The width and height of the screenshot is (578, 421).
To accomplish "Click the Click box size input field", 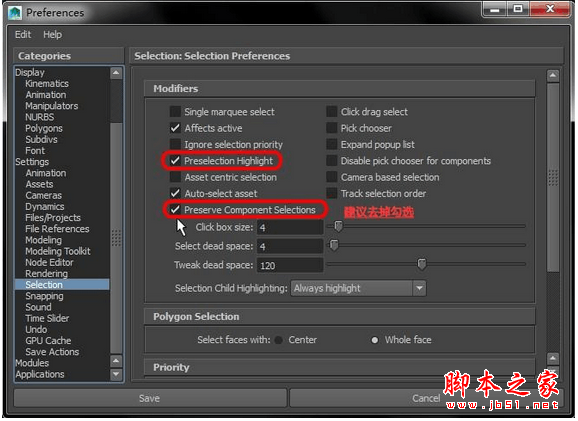I will pyautogui.click(x=290, y=227).
